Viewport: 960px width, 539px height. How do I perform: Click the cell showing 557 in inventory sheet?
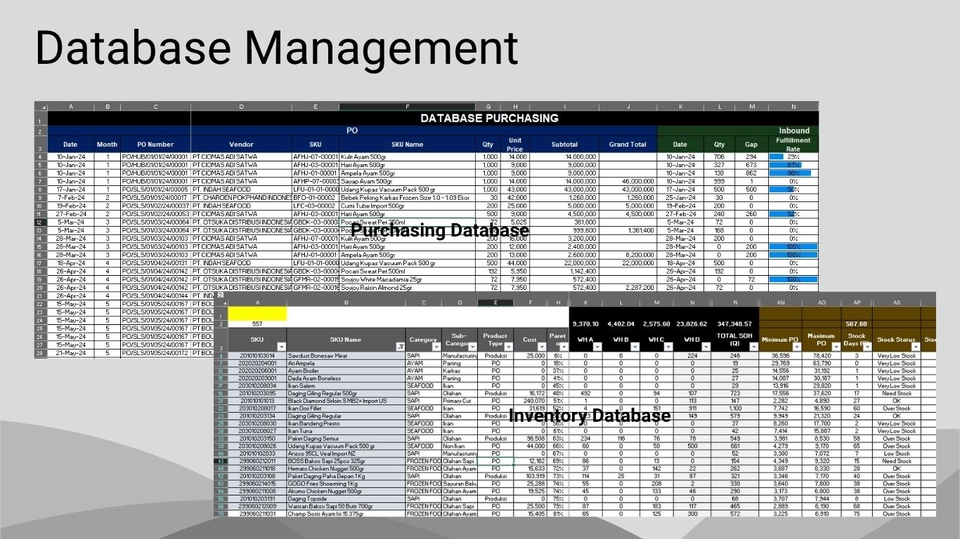click(x=255, y=324)
